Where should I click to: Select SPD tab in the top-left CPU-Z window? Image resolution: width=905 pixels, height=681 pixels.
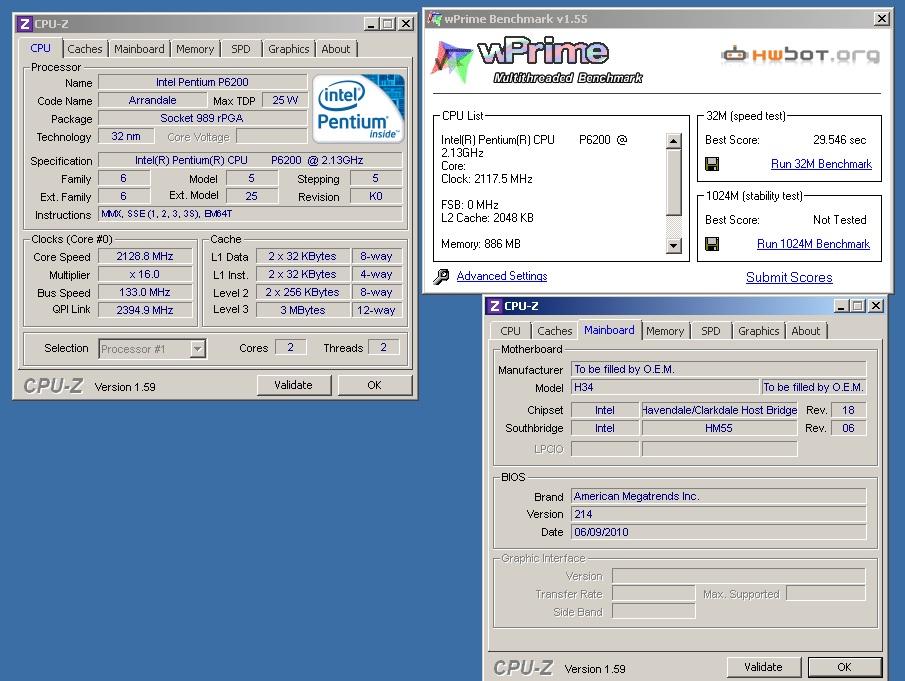coord(241,49)
